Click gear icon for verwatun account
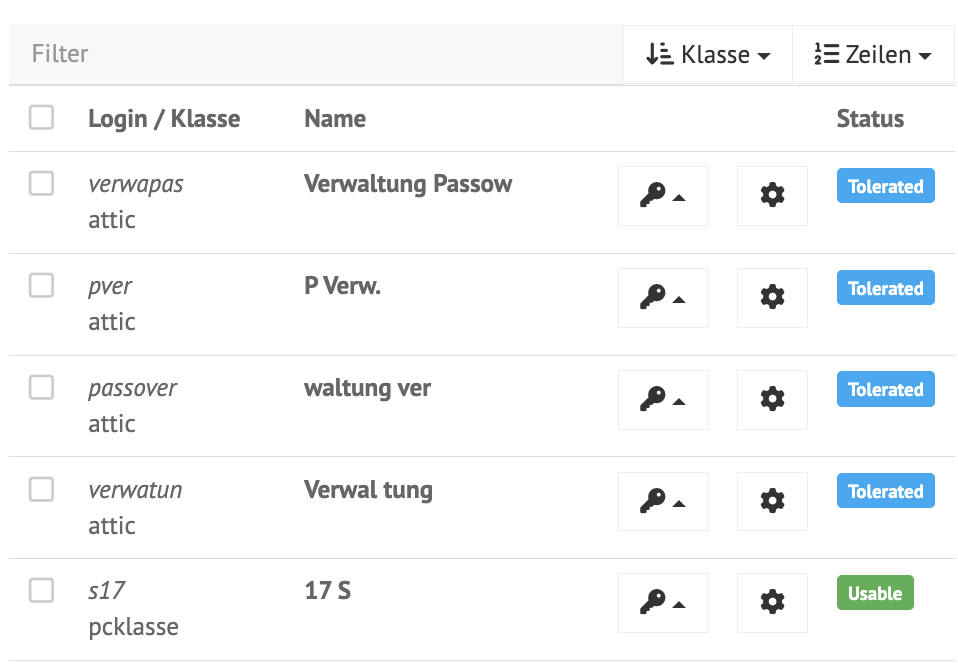Screen dimensions: 958x672 coord(772,502)
